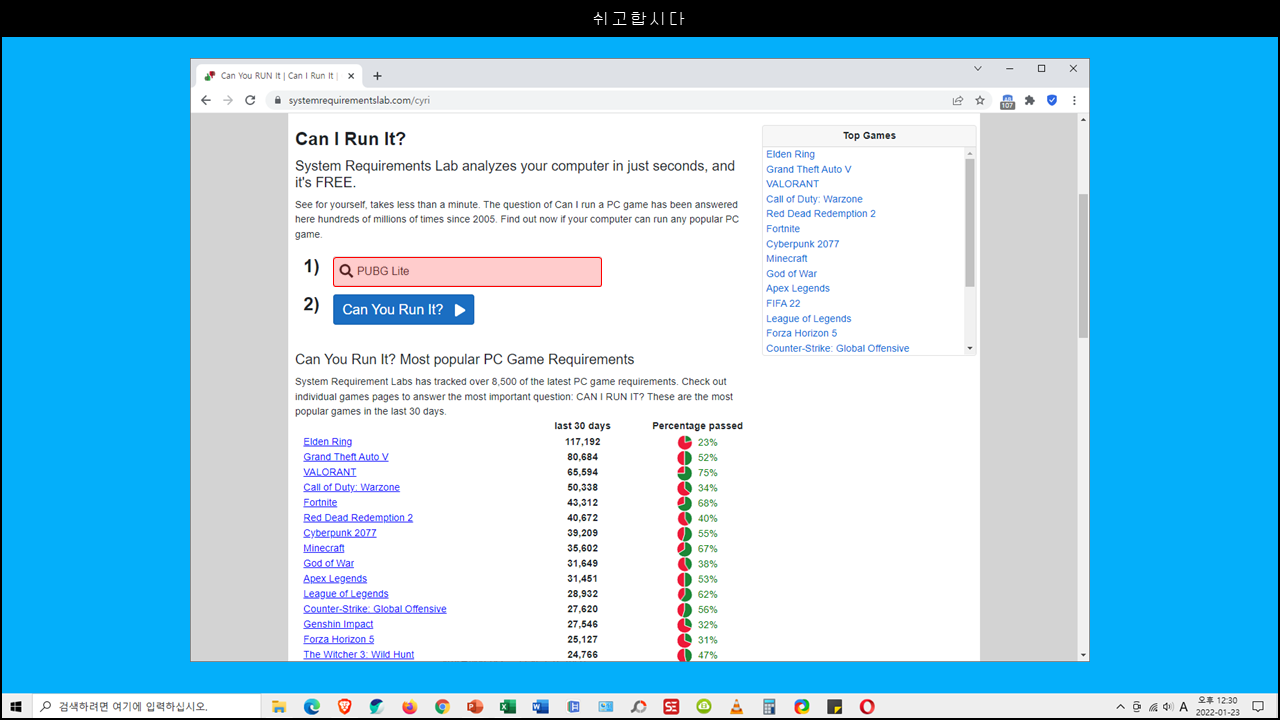Click the Top Games list scrollbar thumb
Image resolution: width=1280 pixels, height=720 pixels.
click(x=969, y=222)
